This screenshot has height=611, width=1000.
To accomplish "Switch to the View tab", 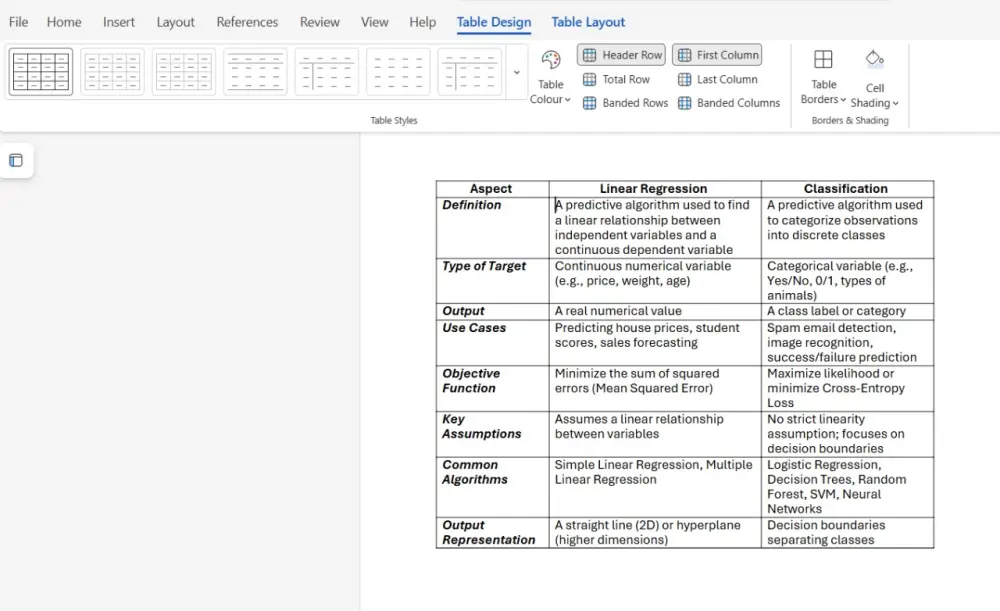I will (x=374, y=22).
